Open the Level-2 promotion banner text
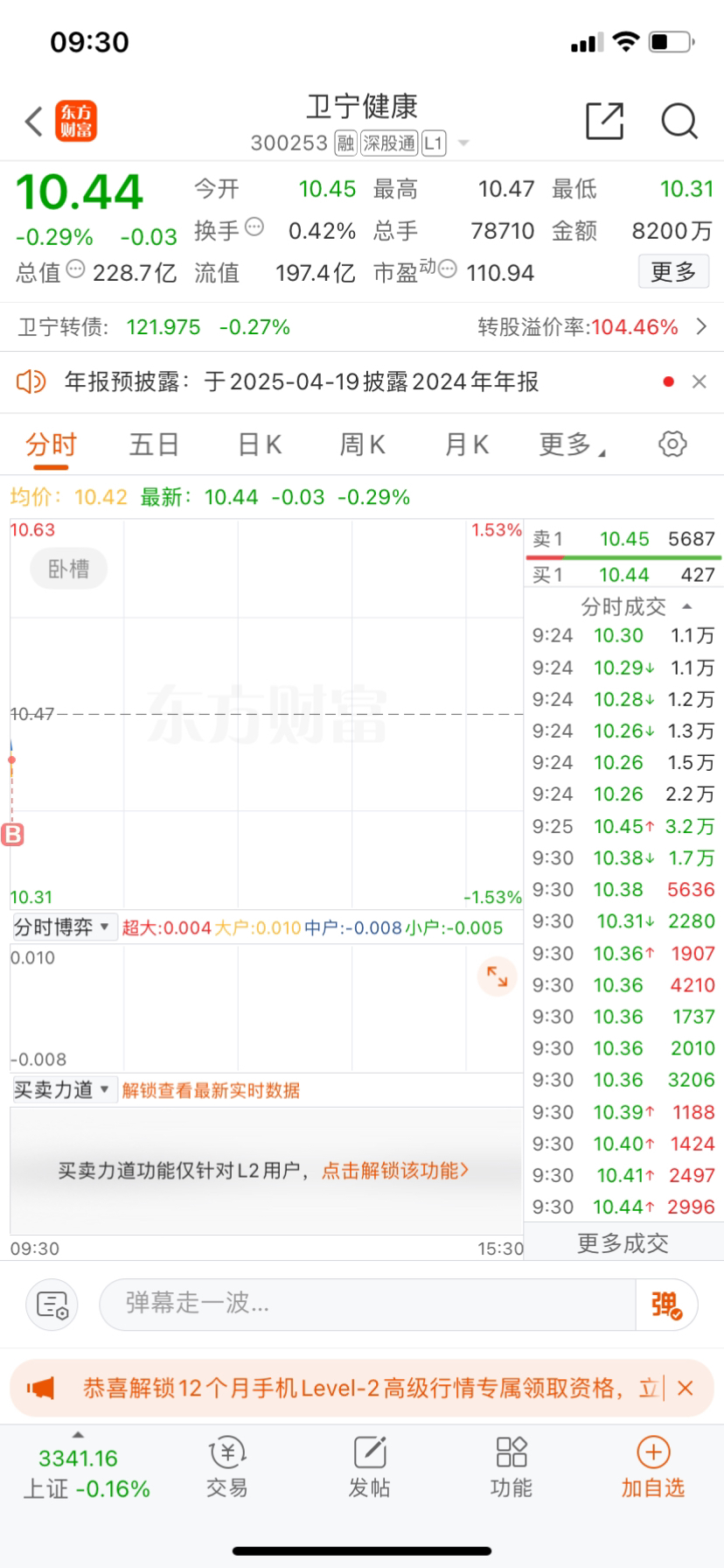 point(369,1388)
